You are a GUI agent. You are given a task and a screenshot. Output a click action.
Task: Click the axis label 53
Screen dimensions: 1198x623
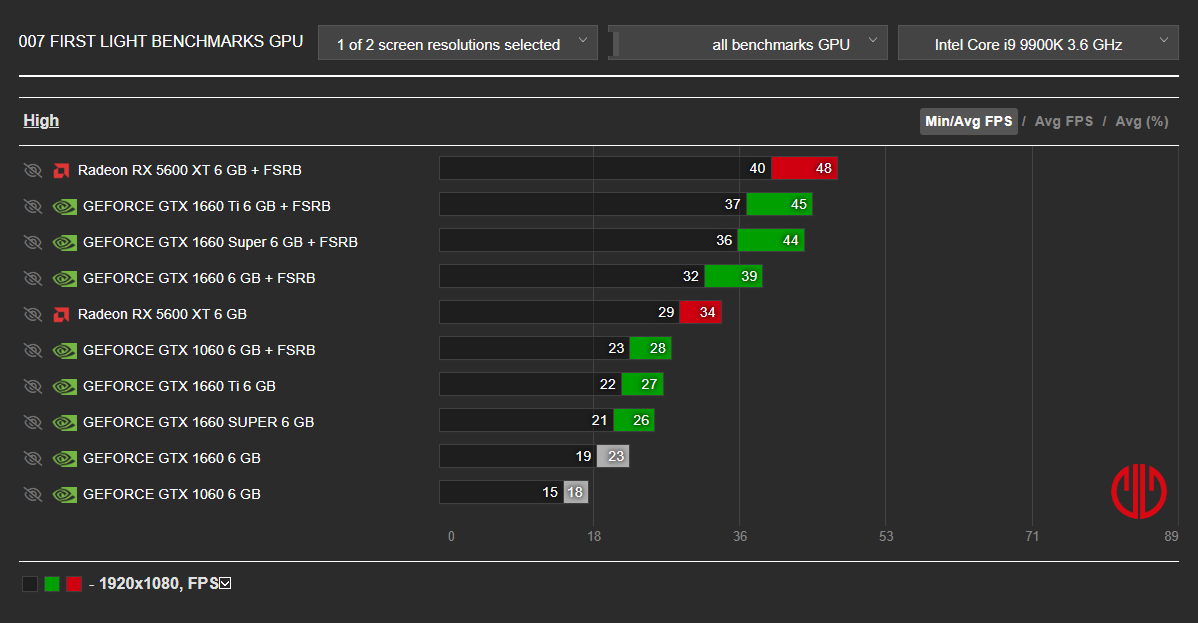pos(886,536)
